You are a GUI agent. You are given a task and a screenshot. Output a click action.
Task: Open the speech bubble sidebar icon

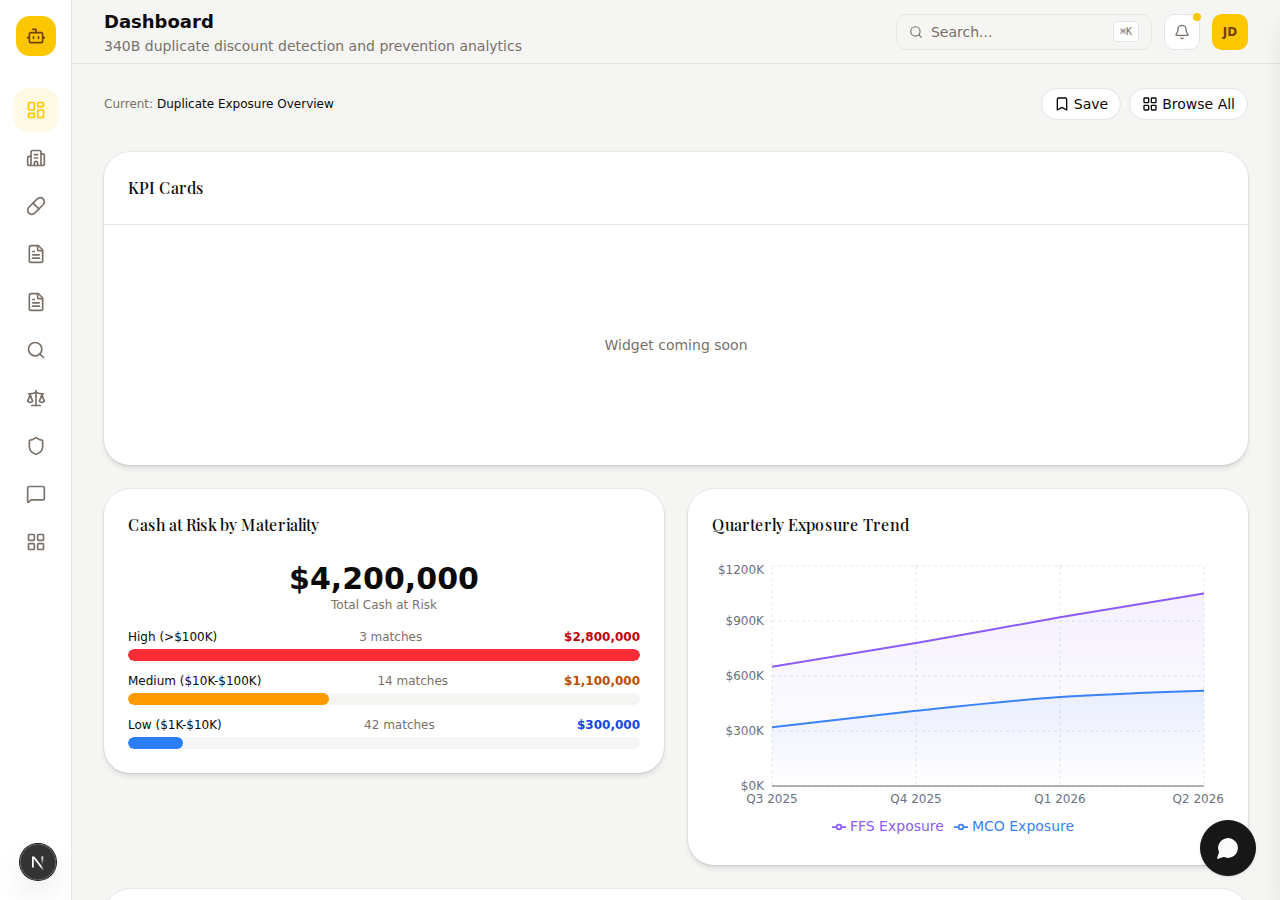(x=36, y=494)
